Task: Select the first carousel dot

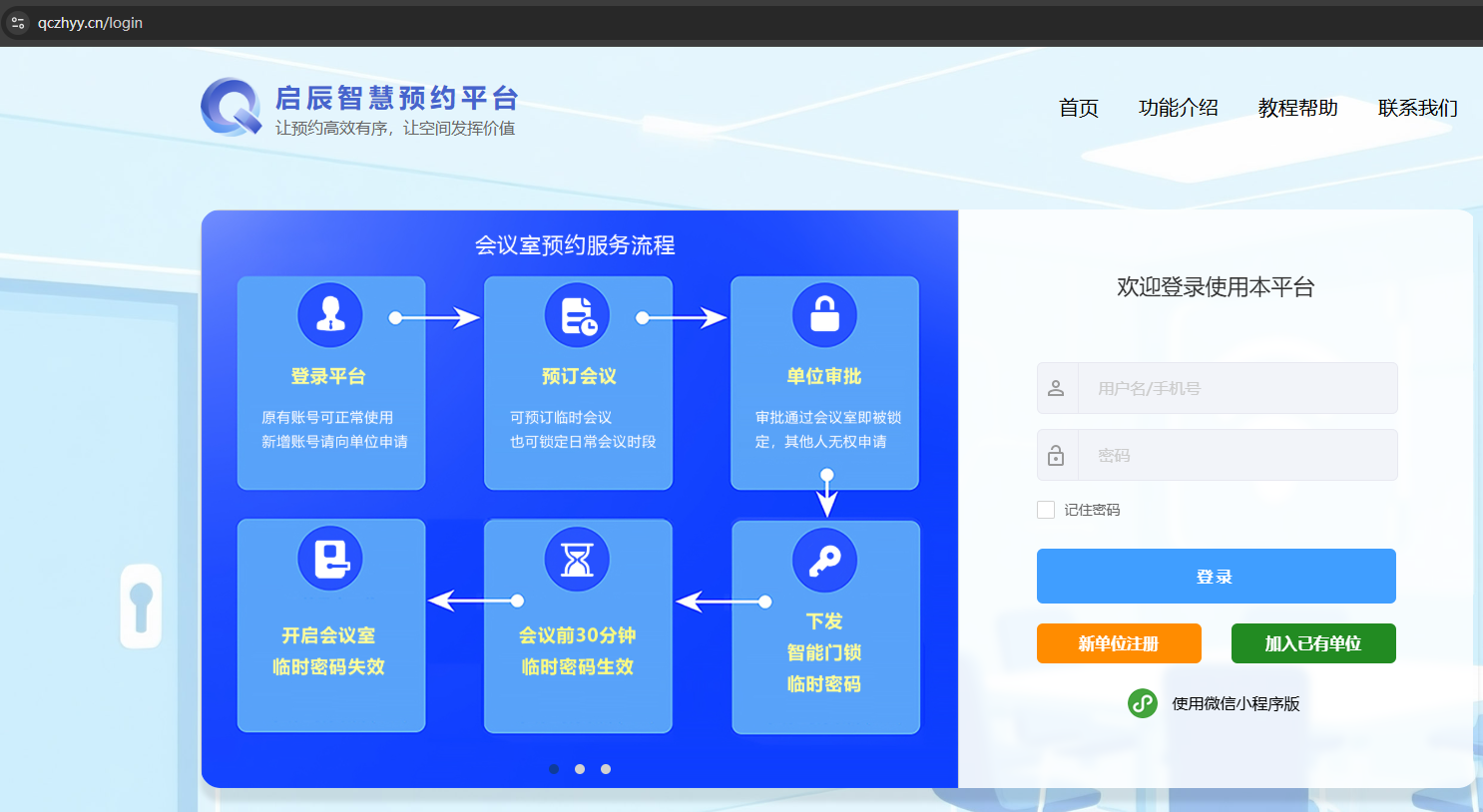Action: (x=554, y=769)
